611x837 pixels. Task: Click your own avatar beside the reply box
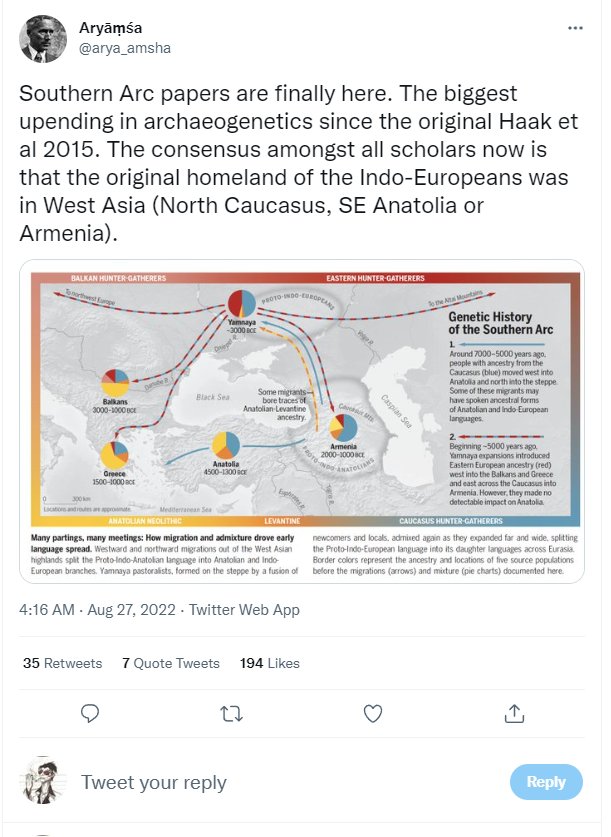click(45, 782)
